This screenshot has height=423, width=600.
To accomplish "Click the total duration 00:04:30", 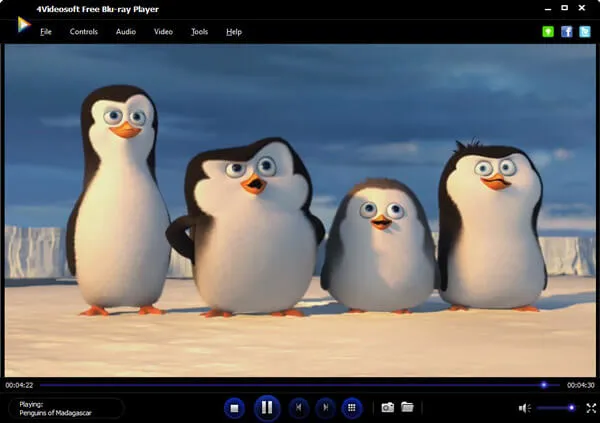I will coord(580,385).
